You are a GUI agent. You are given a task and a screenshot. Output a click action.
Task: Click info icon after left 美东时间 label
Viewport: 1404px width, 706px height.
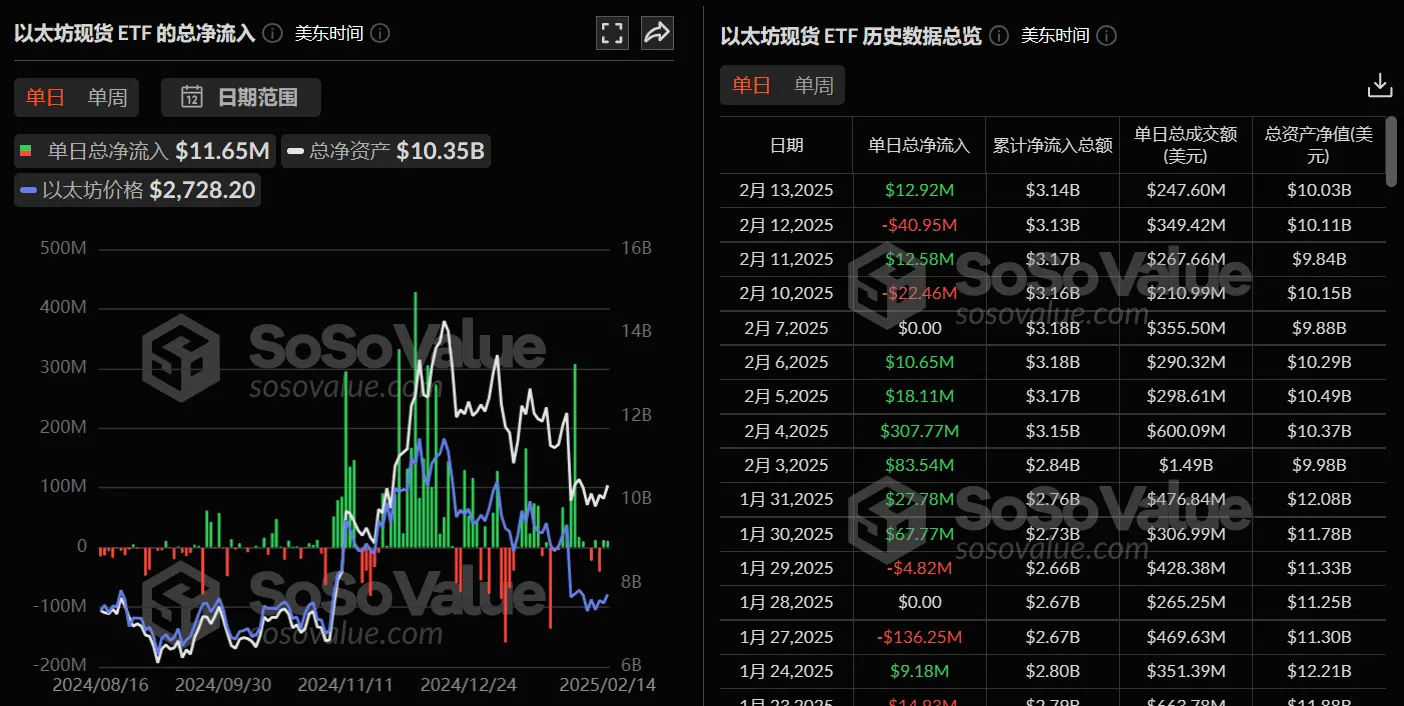tap(380, 33)
